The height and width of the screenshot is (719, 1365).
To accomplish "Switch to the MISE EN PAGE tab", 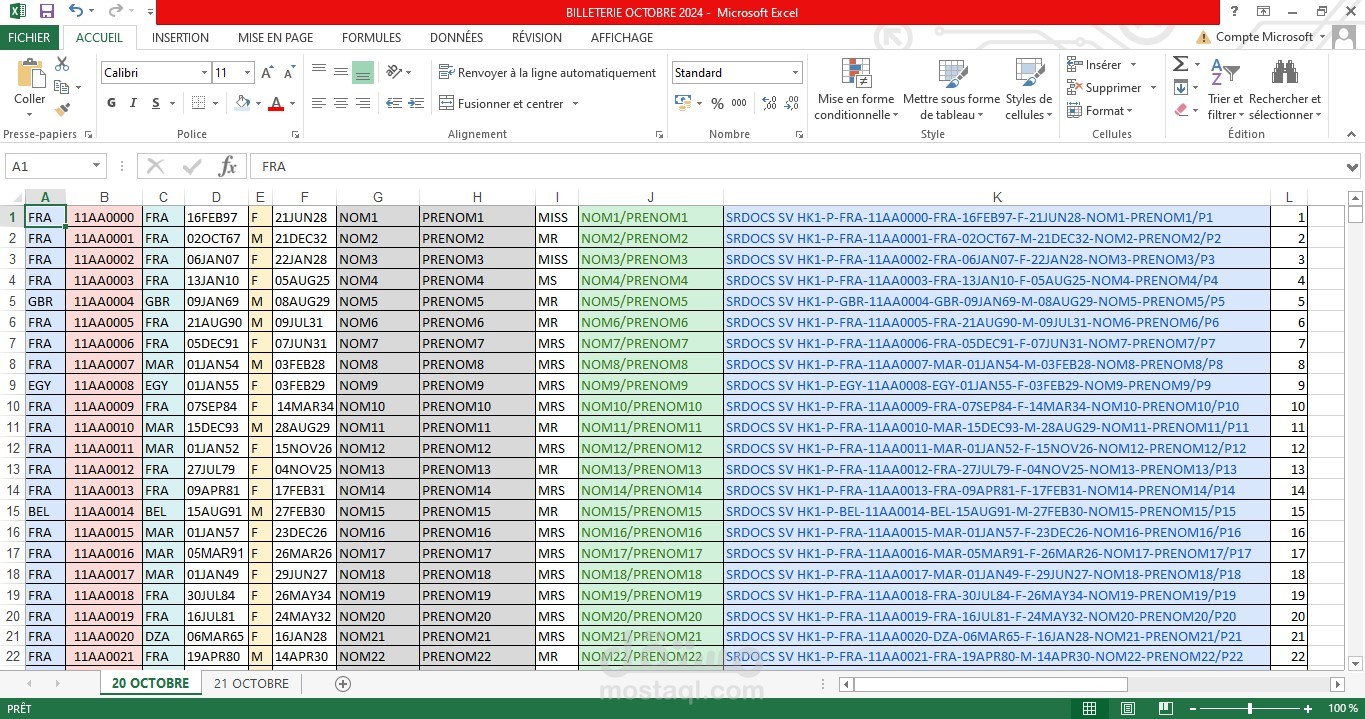I will point(275,37).
